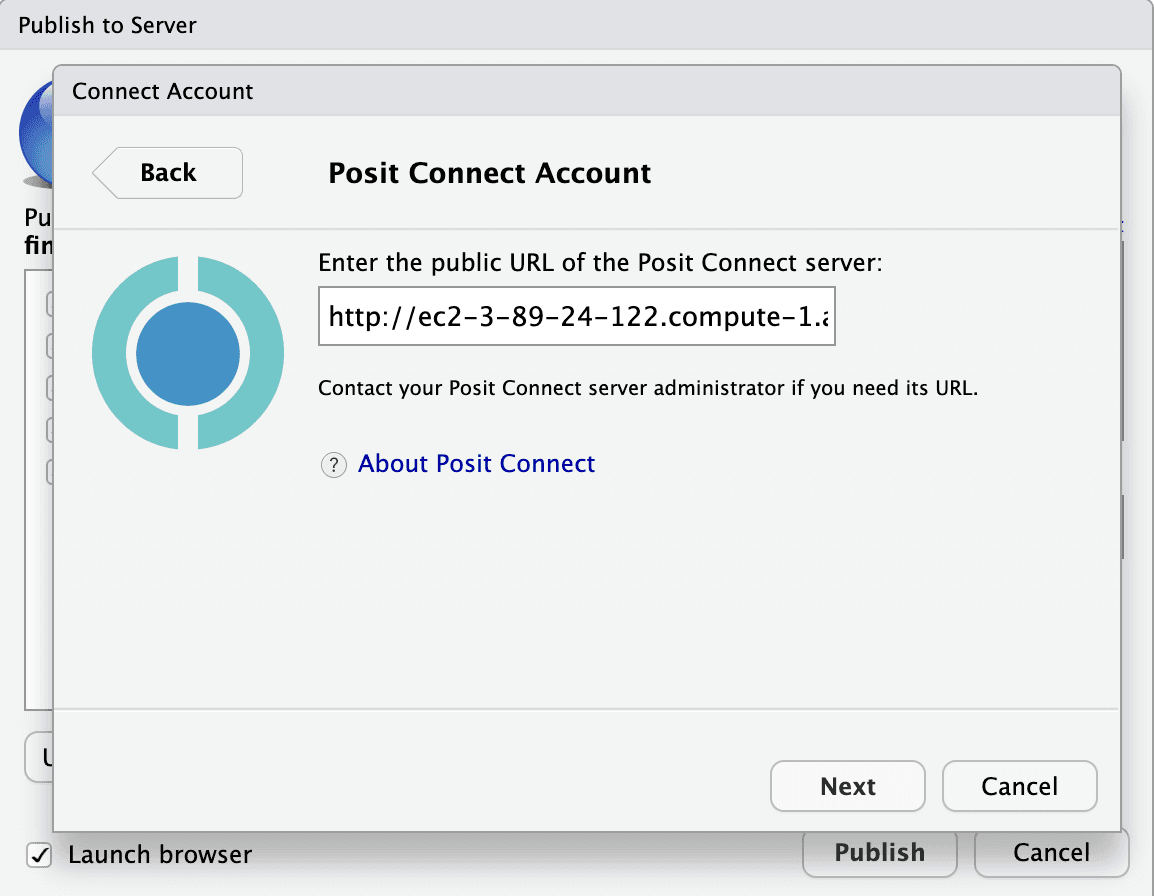Open the About Posit Connect link

[476, 464]
